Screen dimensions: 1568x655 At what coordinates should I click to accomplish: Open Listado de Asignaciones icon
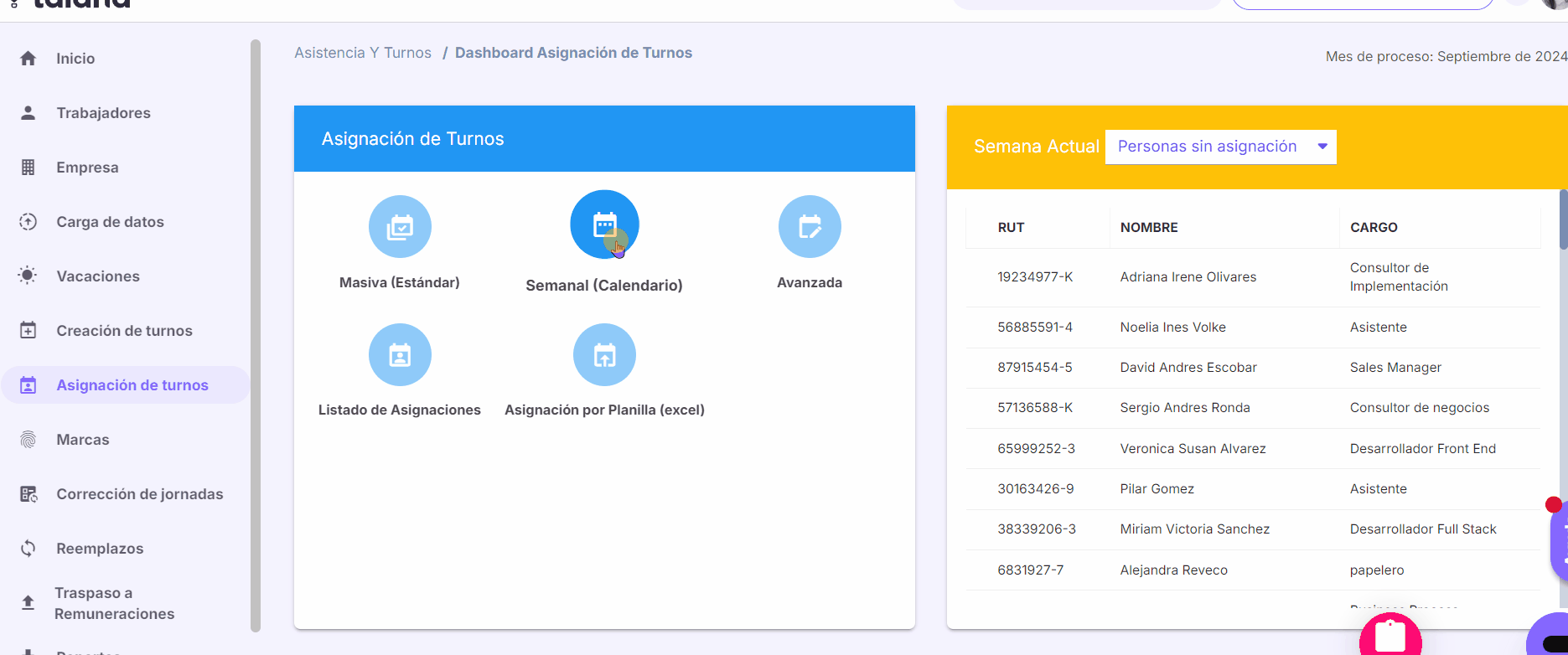click(x=400, y=355)
